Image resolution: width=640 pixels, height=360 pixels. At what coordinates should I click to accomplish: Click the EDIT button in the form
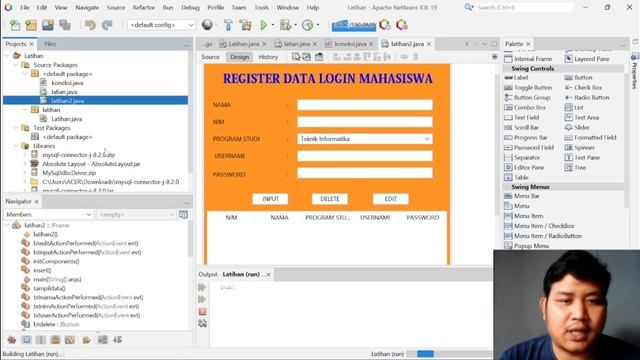(x=391, y=199)
